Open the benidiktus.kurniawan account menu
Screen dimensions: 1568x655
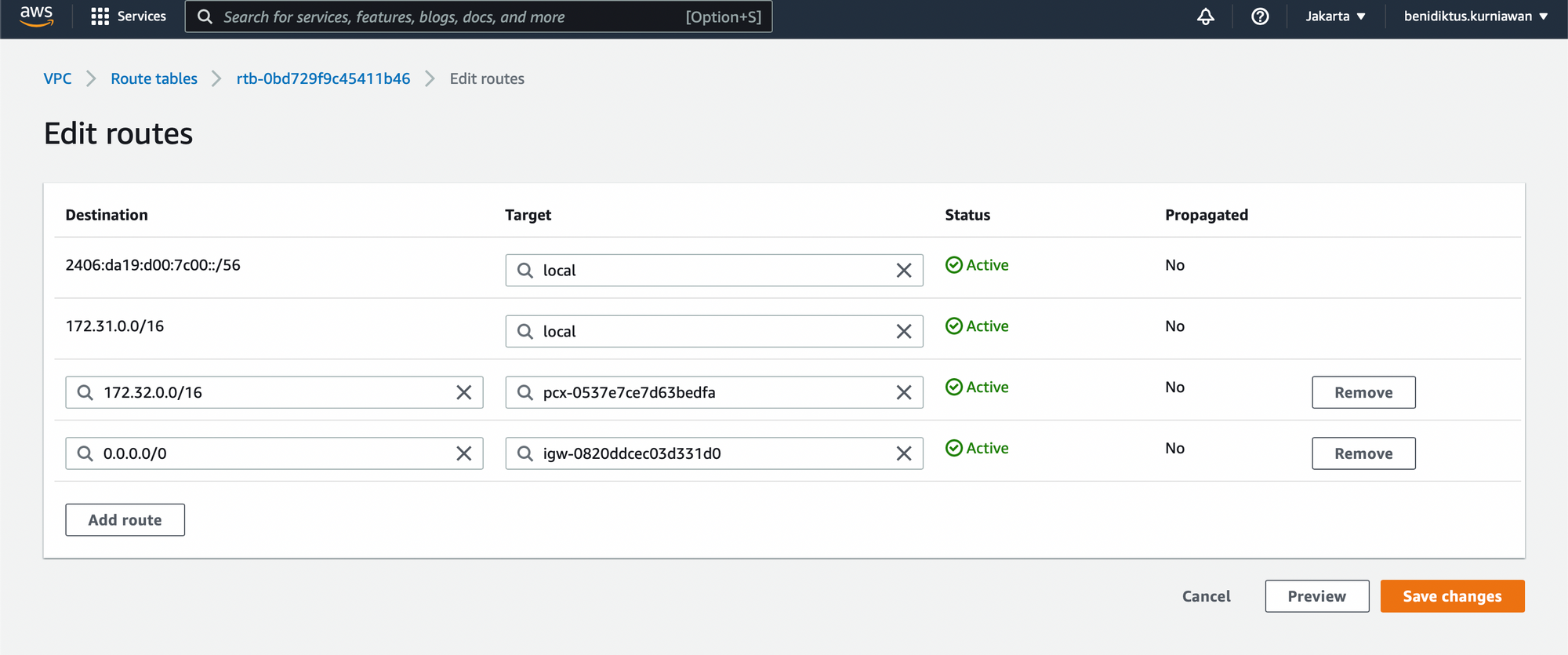[x=1475, y=16]
